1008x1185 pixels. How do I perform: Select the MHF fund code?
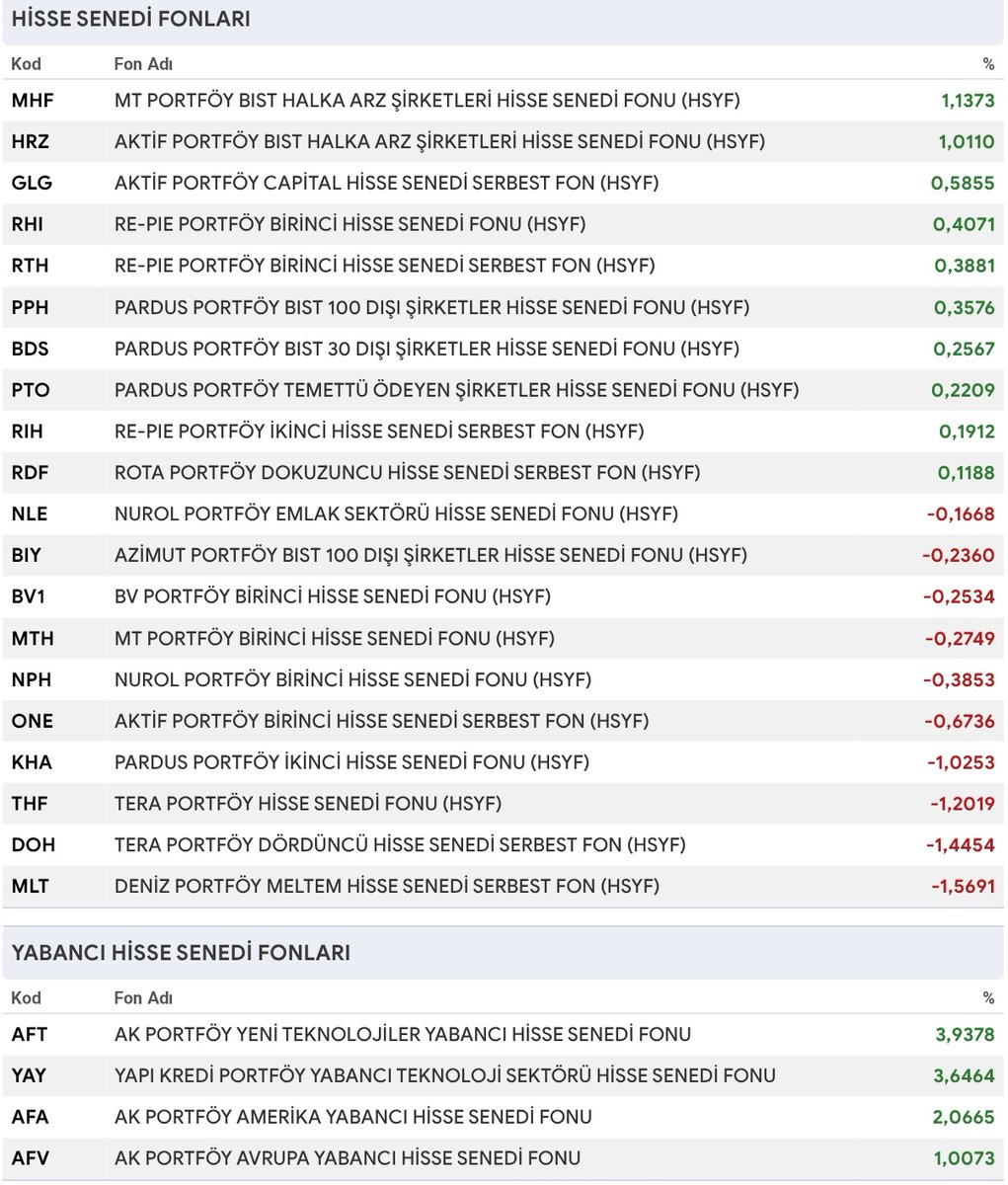pos(33,101)
